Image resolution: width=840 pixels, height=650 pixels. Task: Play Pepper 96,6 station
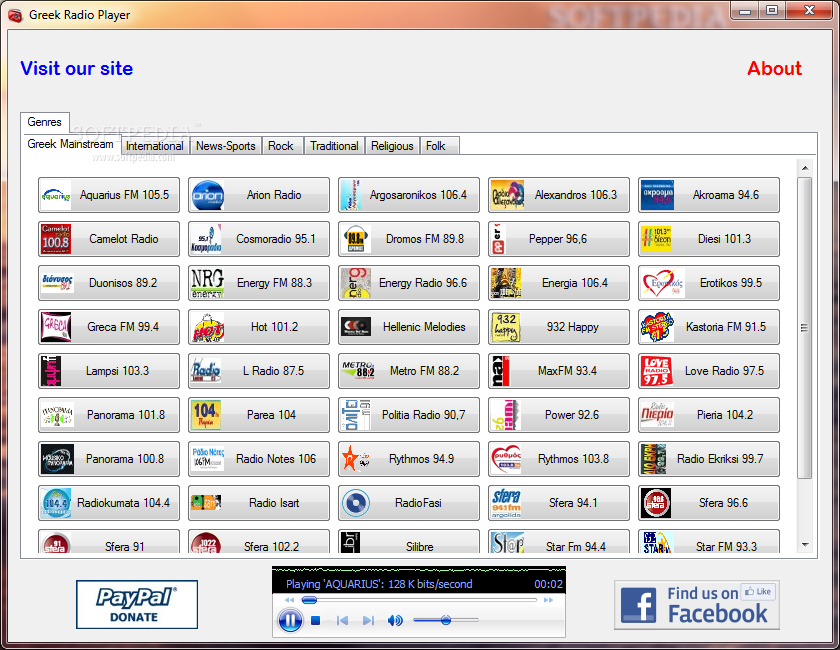tap(559, 239)
